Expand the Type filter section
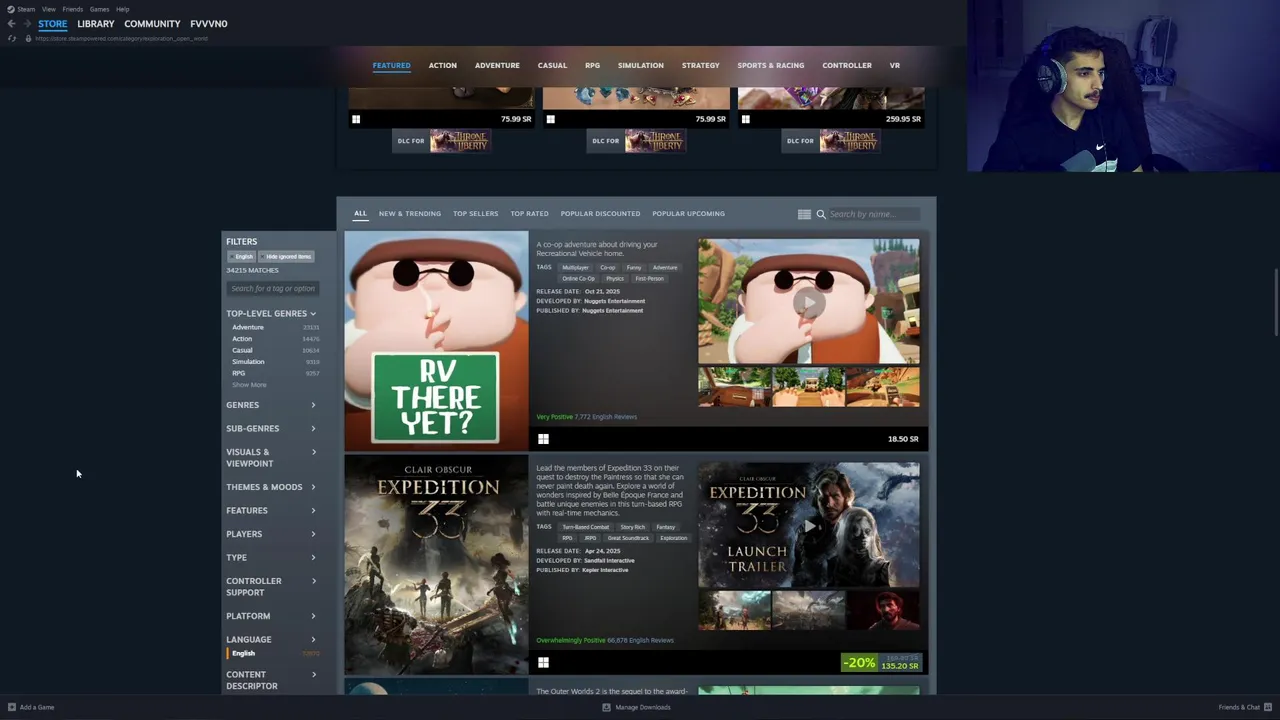Viewport: 1280px width, 720px height. pyautogui.click(x=271, y=557)
